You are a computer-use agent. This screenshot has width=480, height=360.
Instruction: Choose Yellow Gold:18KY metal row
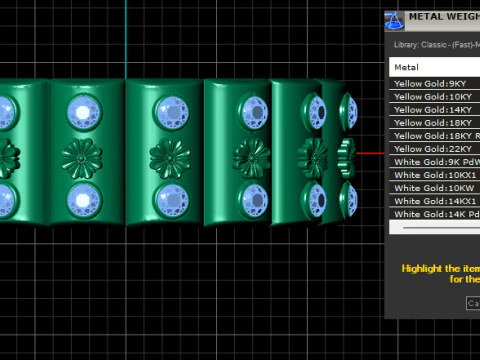(x=434, y=123)
